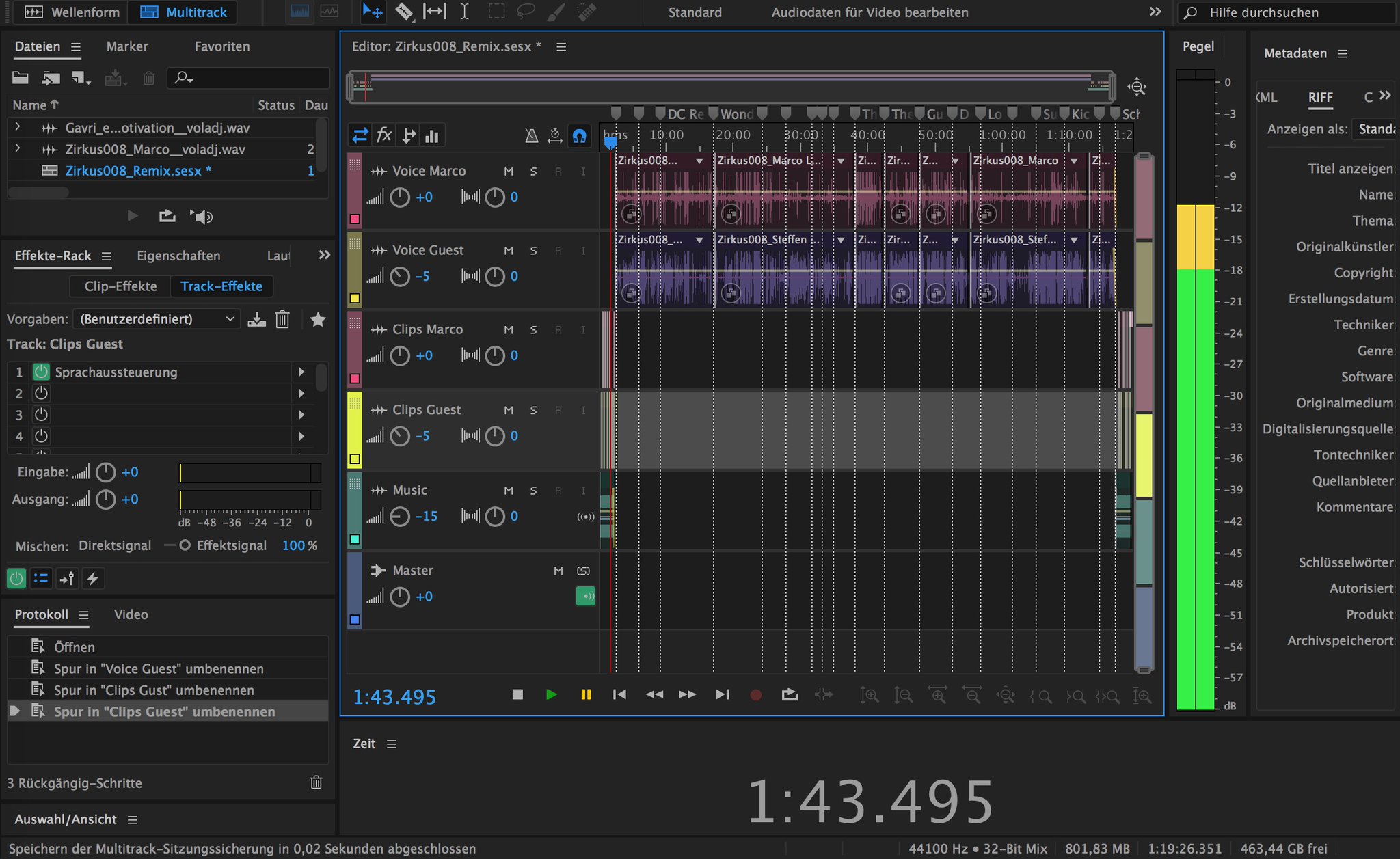Screen dimensions: 1400x859
Task: Select Clip-Effekte button
Action: 121,286
